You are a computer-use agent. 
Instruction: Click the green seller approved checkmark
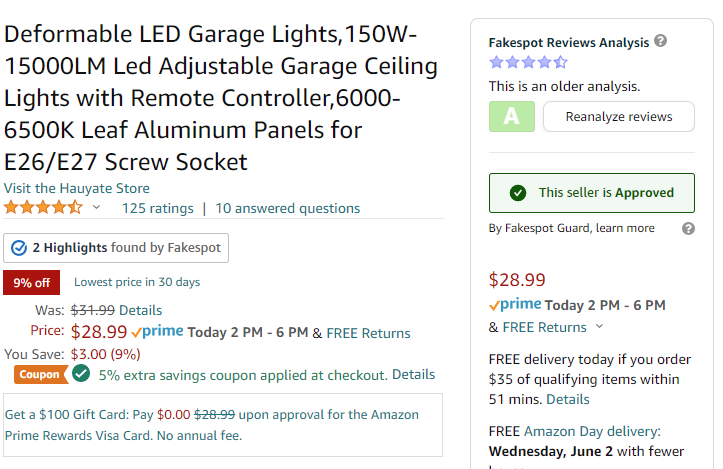(518, 193)
